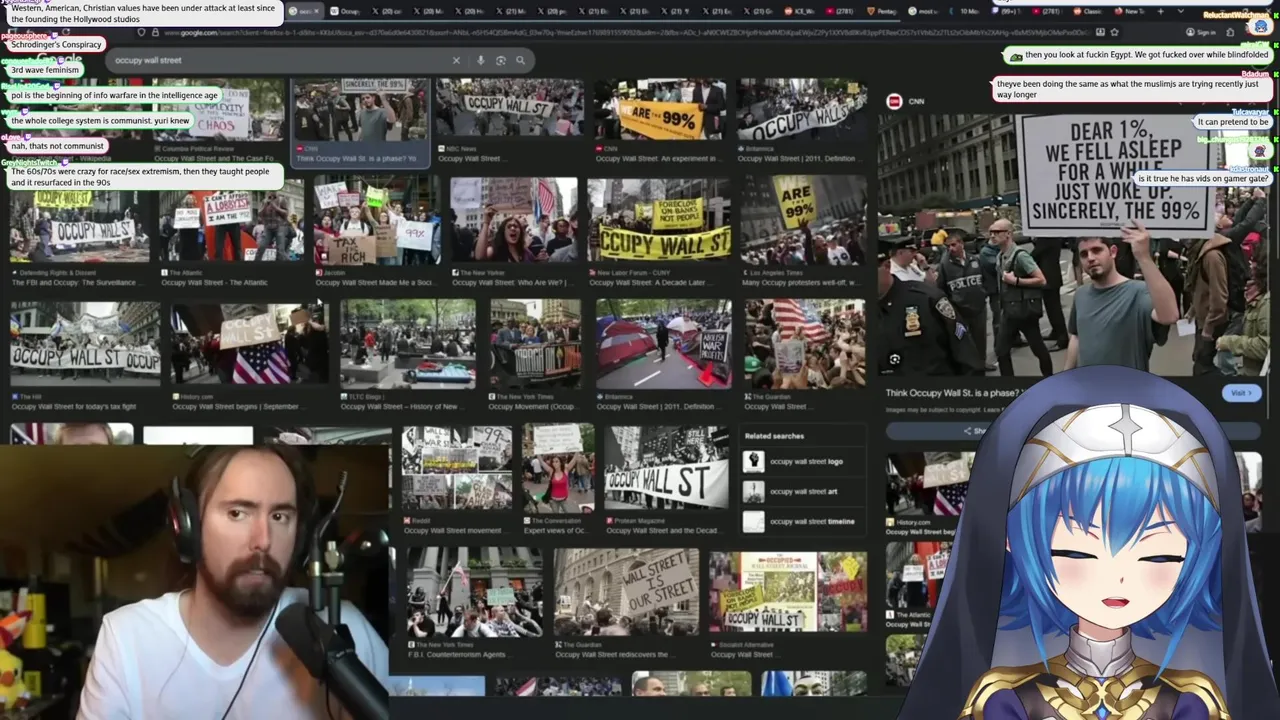Select 'occupy wall street art' related search
The width and height of the screenshot is (1280, 720).
point(803,492)
